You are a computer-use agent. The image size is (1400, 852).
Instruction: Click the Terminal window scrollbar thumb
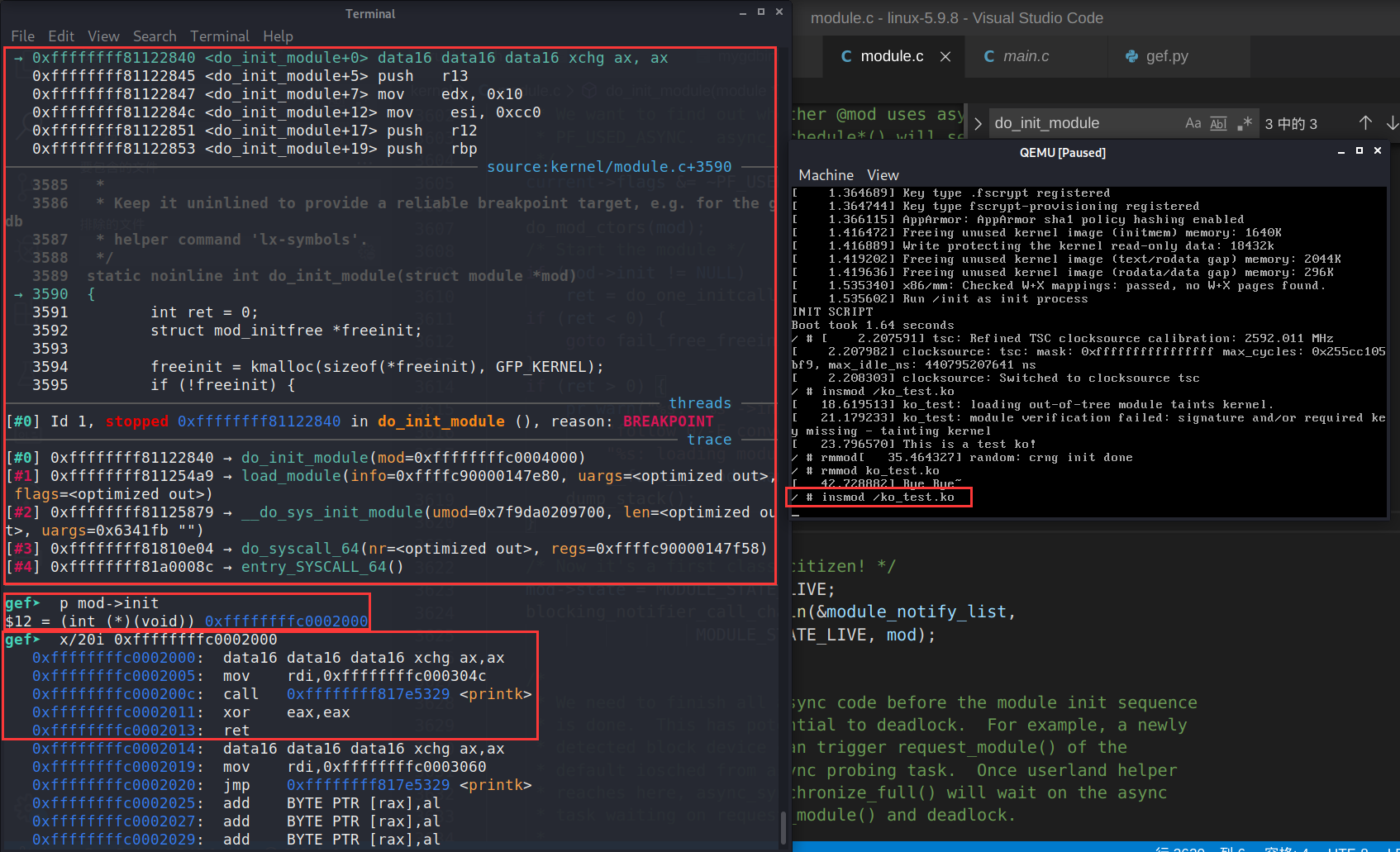(783, 828)
